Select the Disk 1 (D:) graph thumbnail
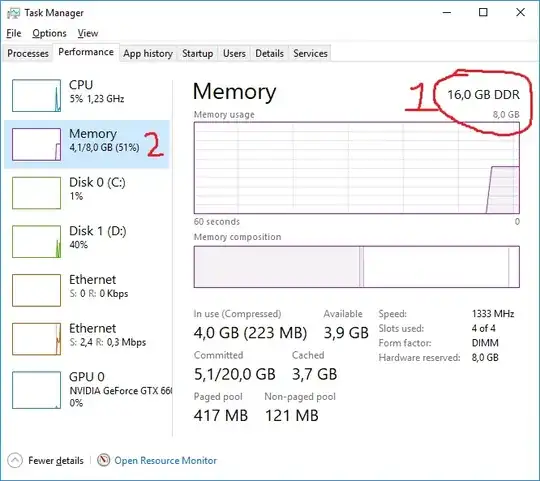This screenshot has height=481, width=540. point(37,241)
